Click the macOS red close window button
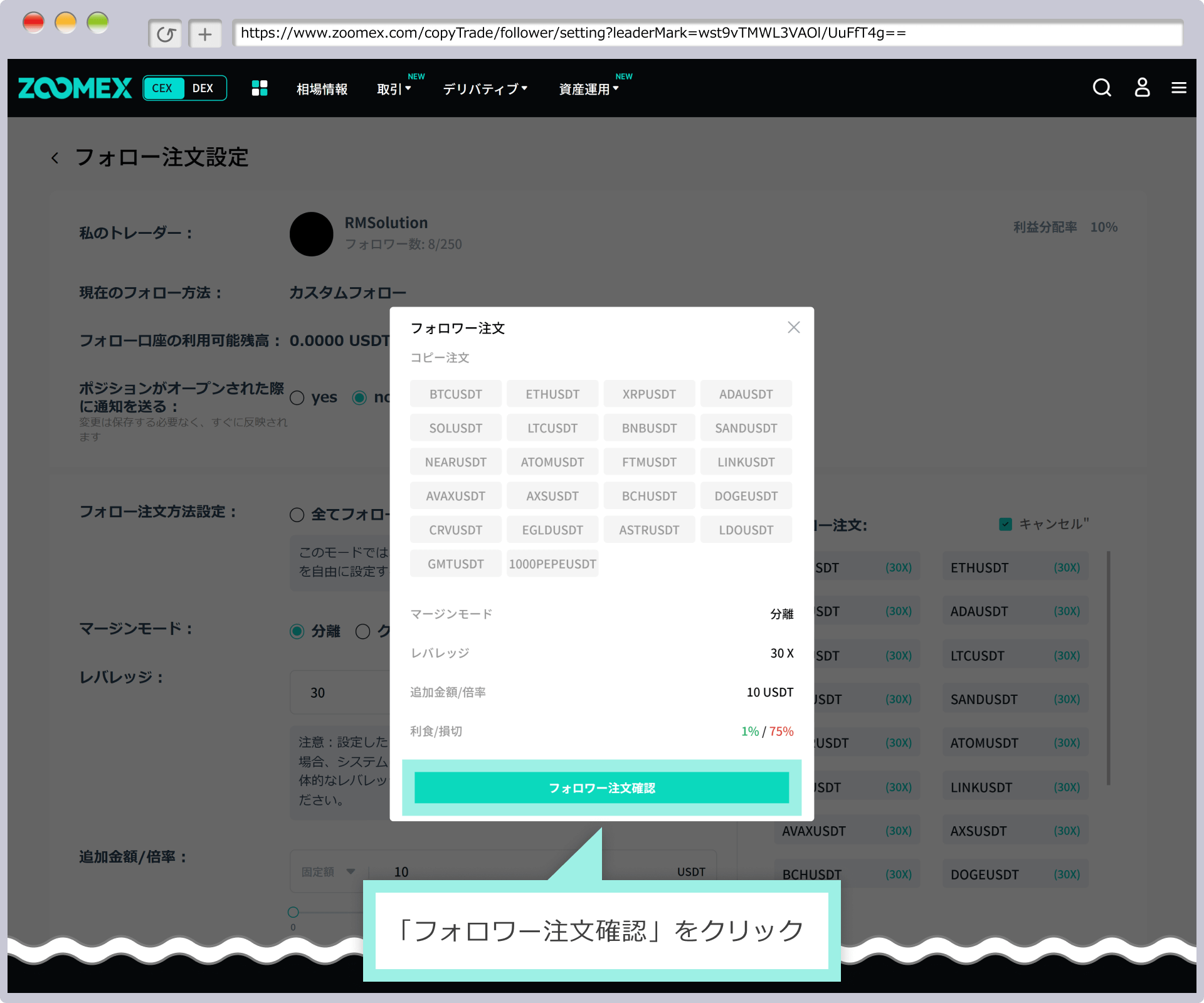This screenshot has height=1003, width=1204. (x=33, y=23)
